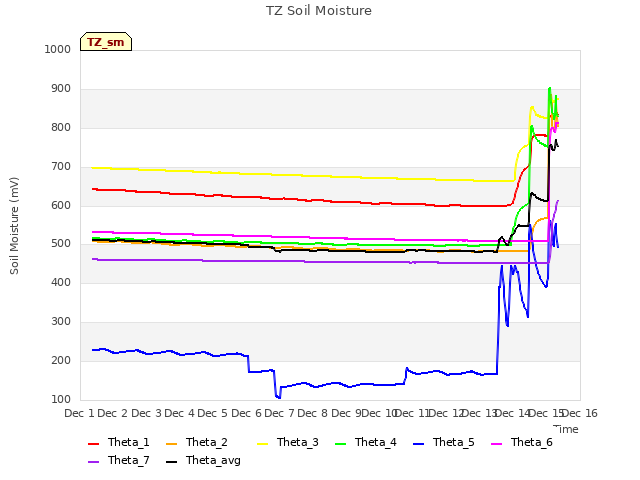
Task: Click the blue Theta_5 legend swatch
Action: pos(418,444)
